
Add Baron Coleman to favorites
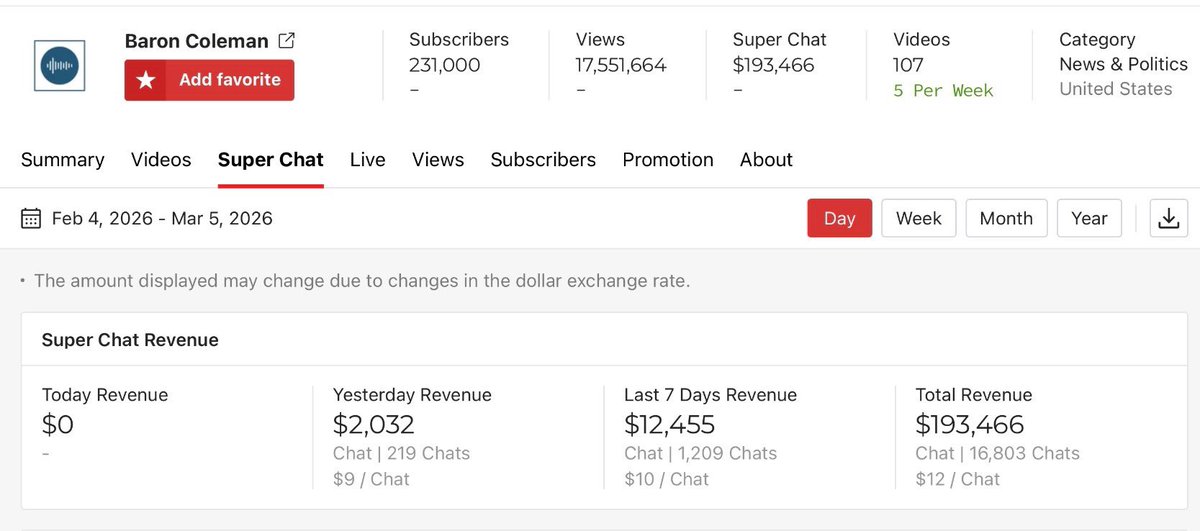tap(209, 80)
